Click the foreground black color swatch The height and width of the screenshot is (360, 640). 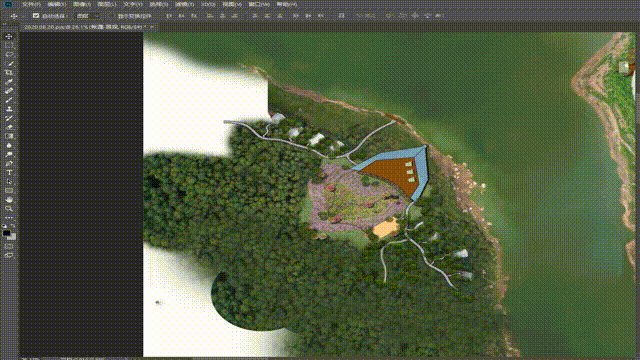click(6, 233)
